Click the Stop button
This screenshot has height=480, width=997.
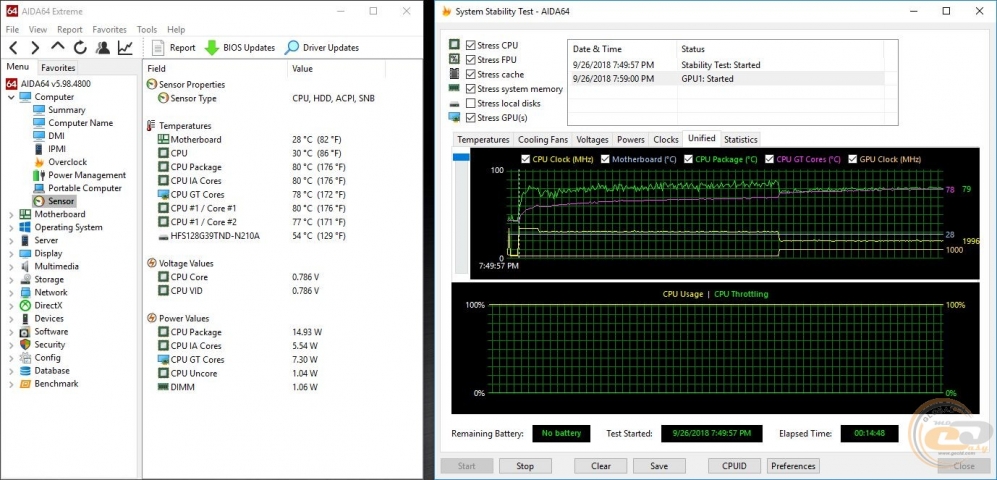pyautogui.click(x=525, y=466)
